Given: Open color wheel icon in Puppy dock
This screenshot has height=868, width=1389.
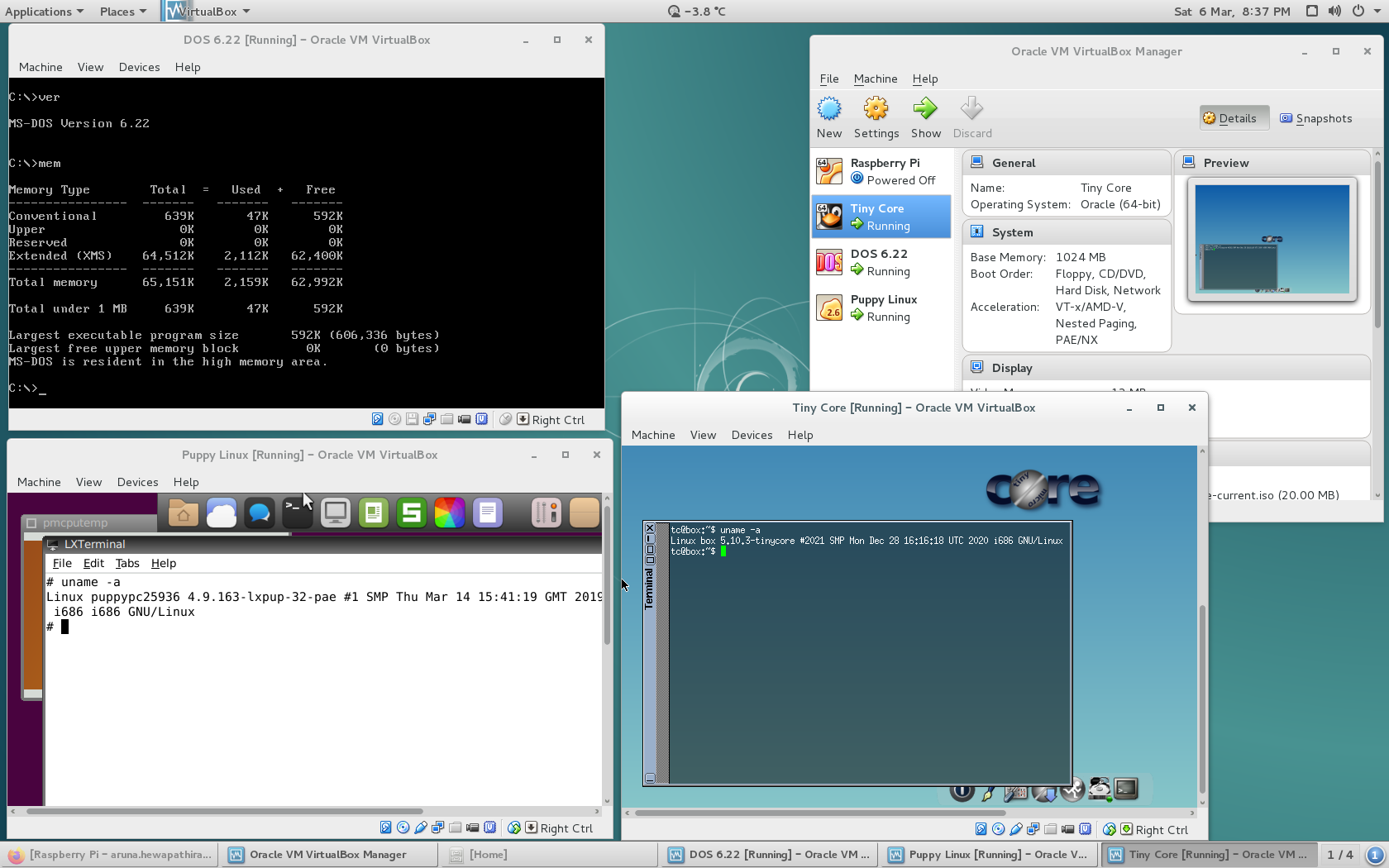Looking at the screenshot, I should pos(450,513).
